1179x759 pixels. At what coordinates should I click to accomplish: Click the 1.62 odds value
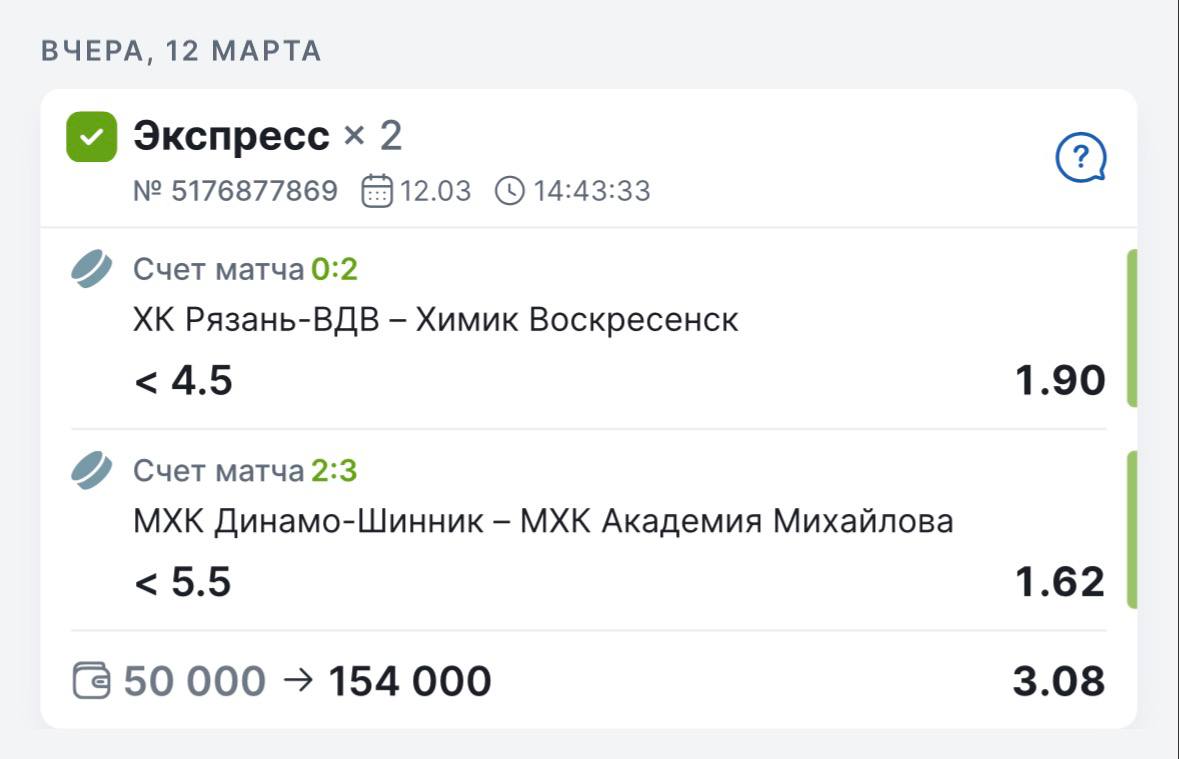click(1060, 582)
